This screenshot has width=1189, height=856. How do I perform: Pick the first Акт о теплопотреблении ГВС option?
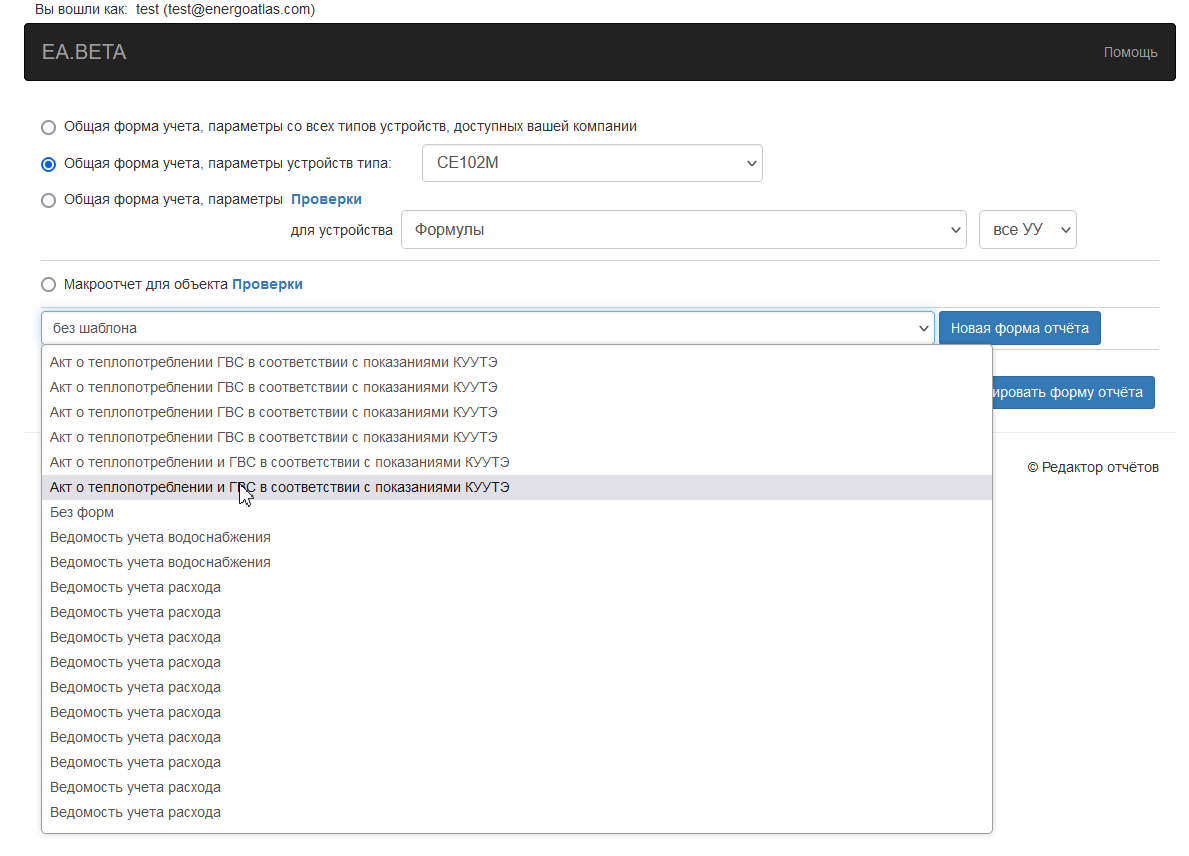274,362
